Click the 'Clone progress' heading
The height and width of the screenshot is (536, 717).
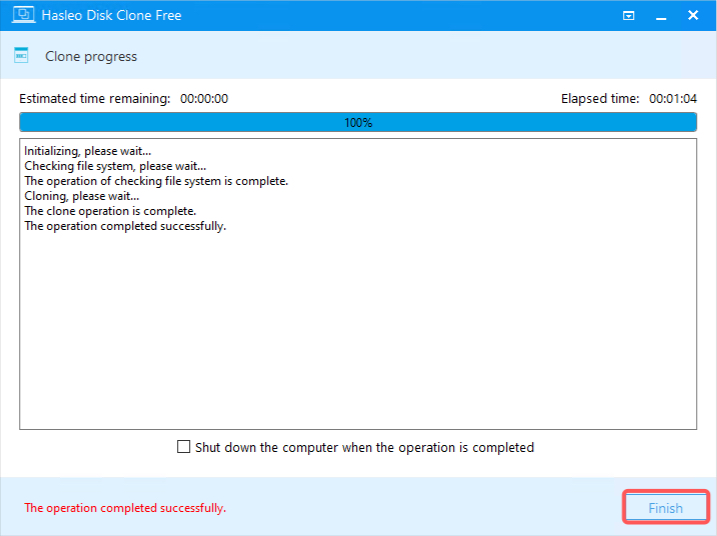point(91,56)
